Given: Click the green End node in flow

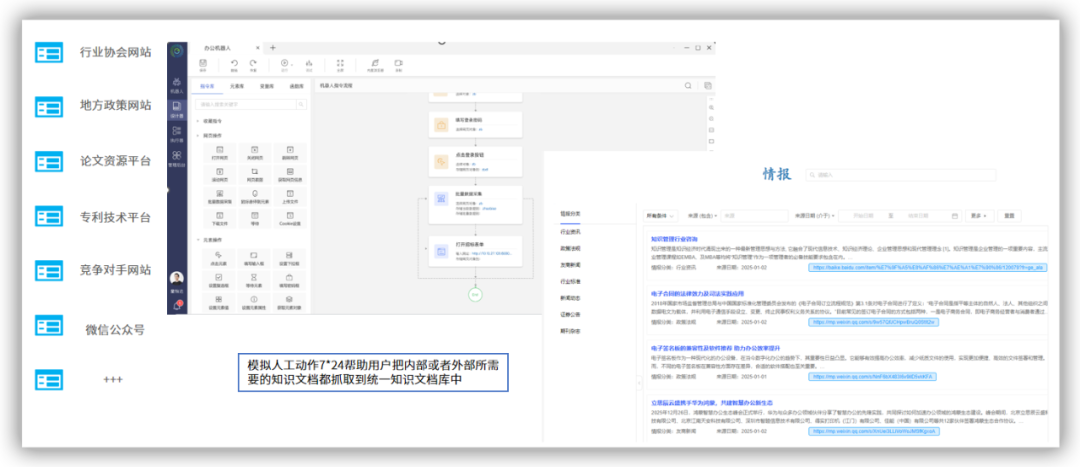Looking at the screenshot, I should click(475, 294).
